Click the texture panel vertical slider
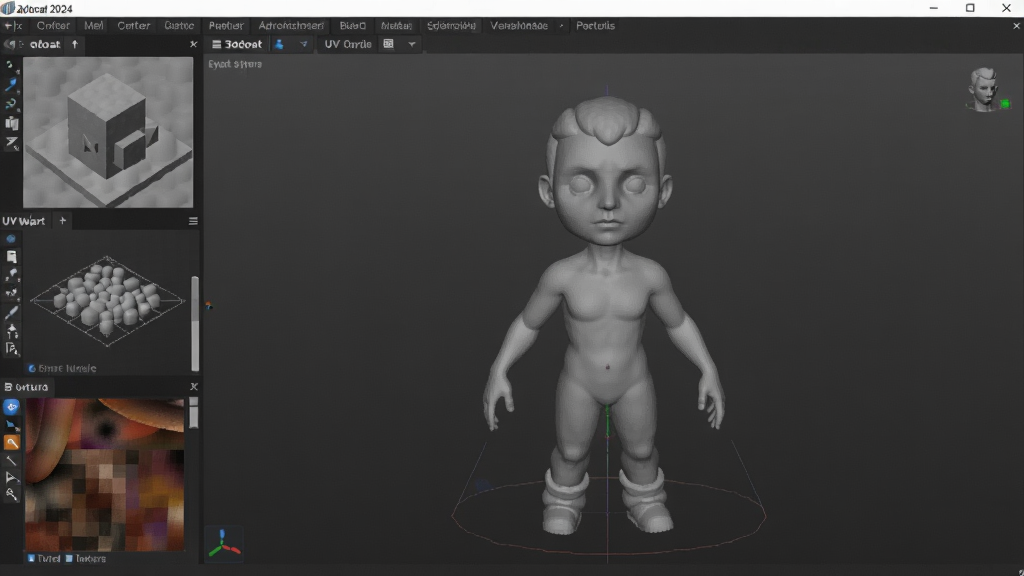The height and width of the screenshot is (576, 1024). point(193,413)
